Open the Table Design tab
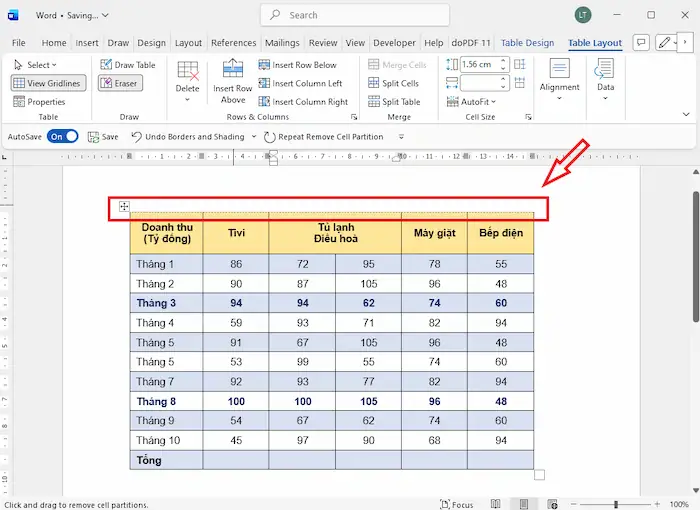This screenshot has width=700, height=510. [527, 43]
